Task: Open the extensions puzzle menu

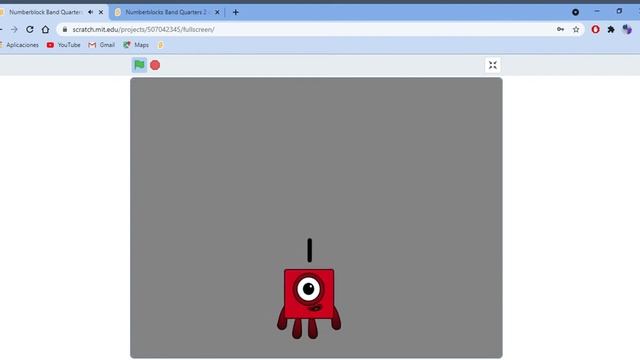Action: click(611, 29)
